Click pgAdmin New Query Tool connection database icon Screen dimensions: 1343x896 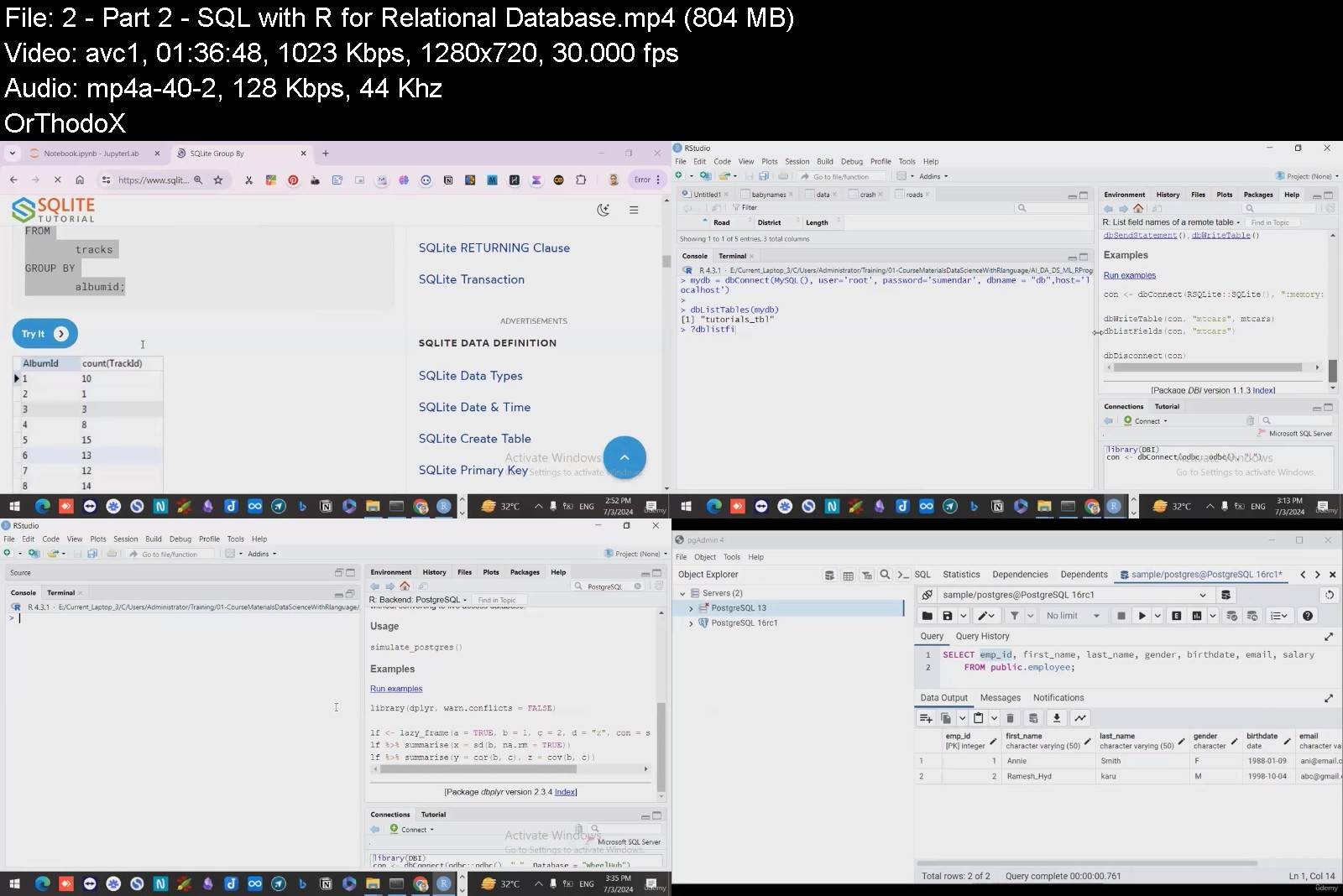(1225, 595)
